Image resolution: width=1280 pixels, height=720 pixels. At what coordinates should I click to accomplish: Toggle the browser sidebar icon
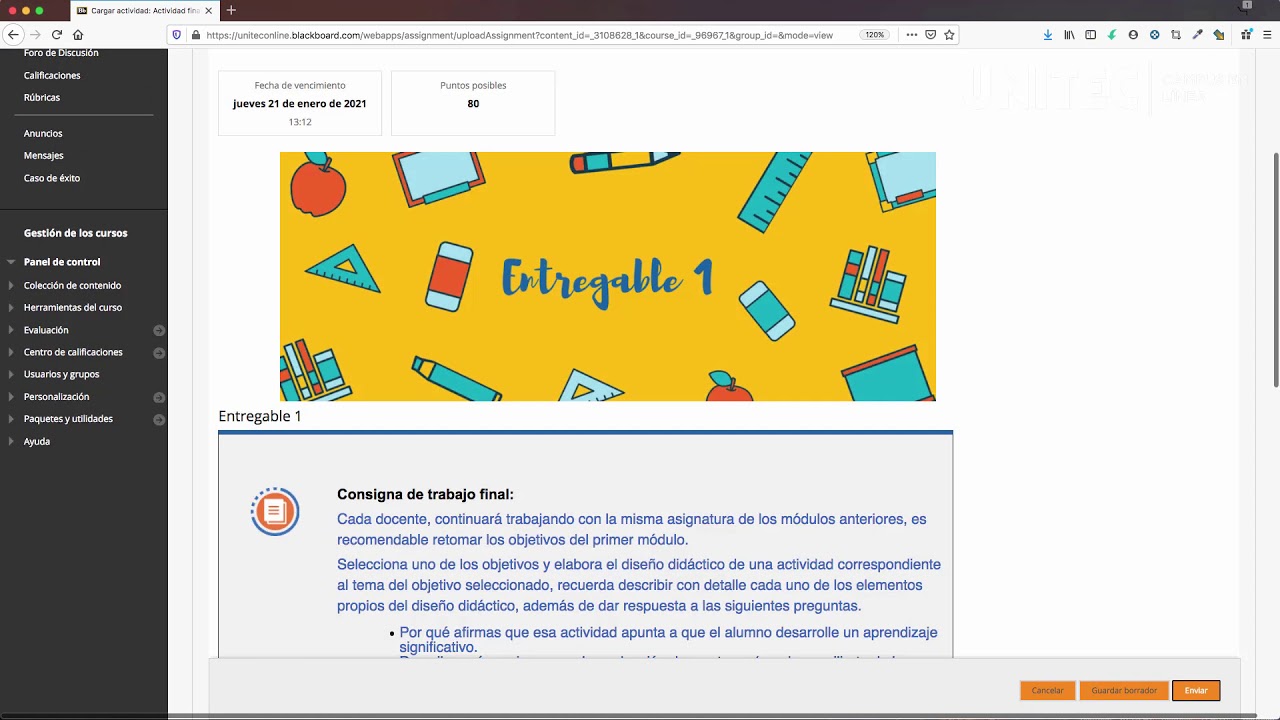[1090, 34]
